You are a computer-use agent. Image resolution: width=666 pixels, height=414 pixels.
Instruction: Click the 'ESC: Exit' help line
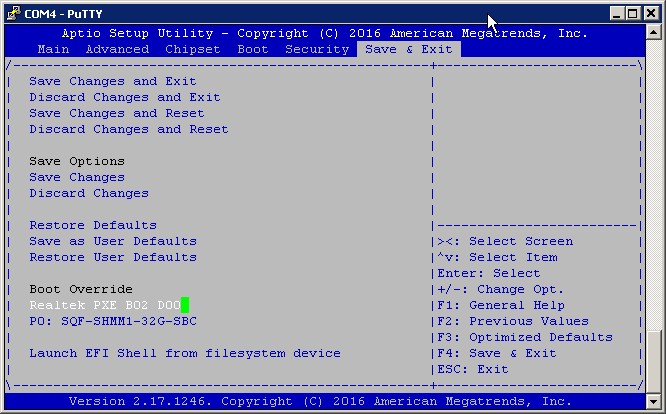tap(473, 369)
